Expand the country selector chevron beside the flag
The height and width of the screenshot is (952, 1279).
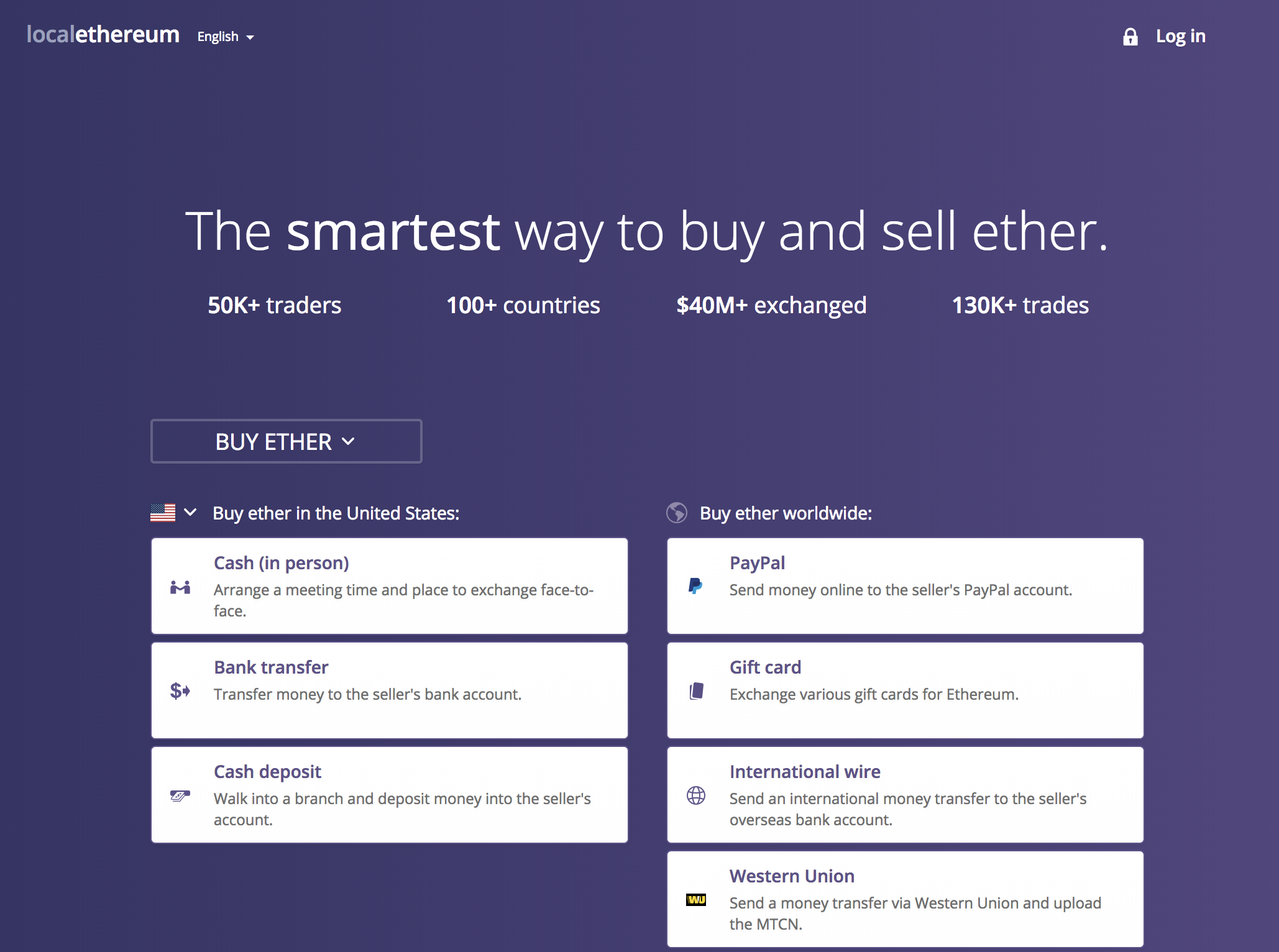tap(191, 513)
